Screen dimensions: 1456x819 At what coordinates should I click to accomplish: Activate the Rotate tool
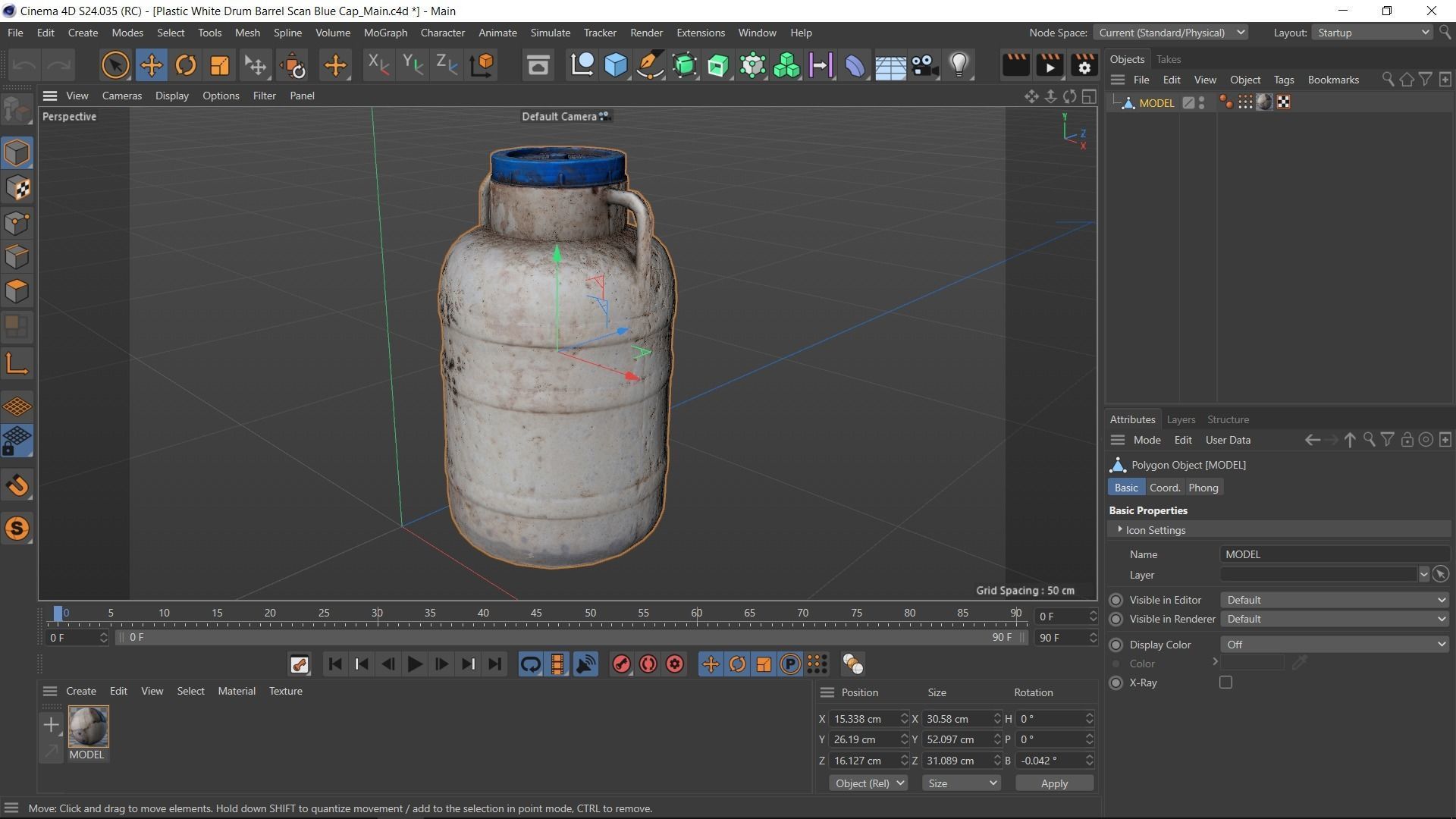(185, 65)
